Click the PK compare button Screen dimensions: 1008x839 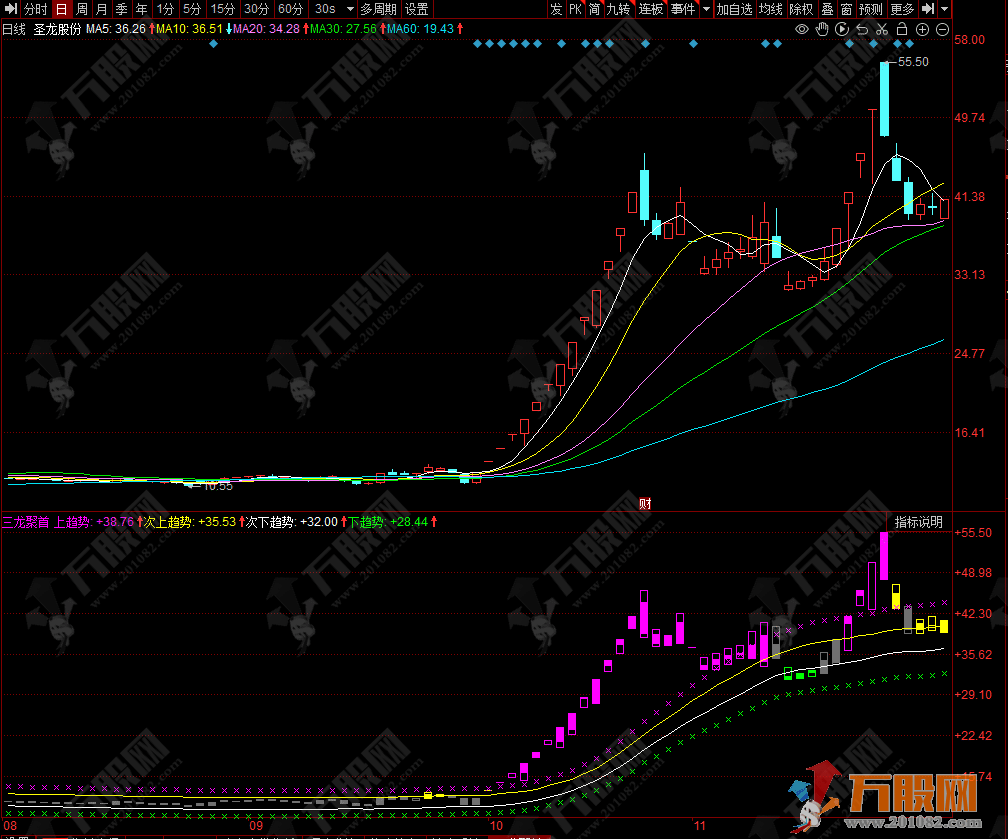575,9
